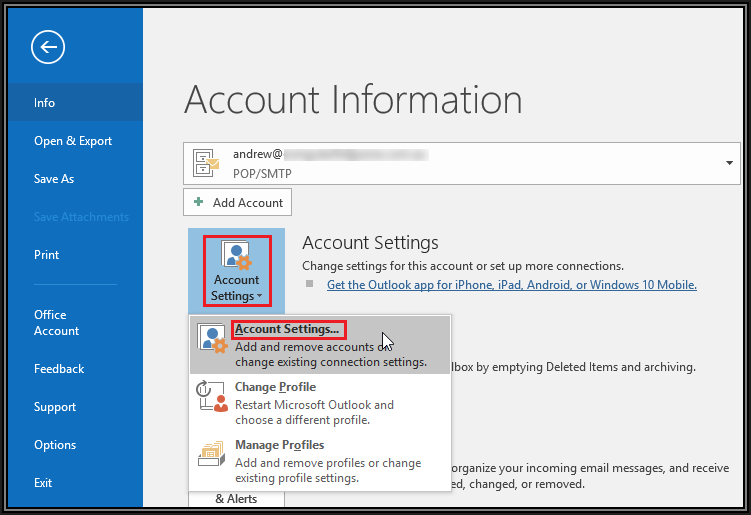This screenshot has width=751, height=515.
Task: Click the back arrow circle icon
Action: (48, 47)
